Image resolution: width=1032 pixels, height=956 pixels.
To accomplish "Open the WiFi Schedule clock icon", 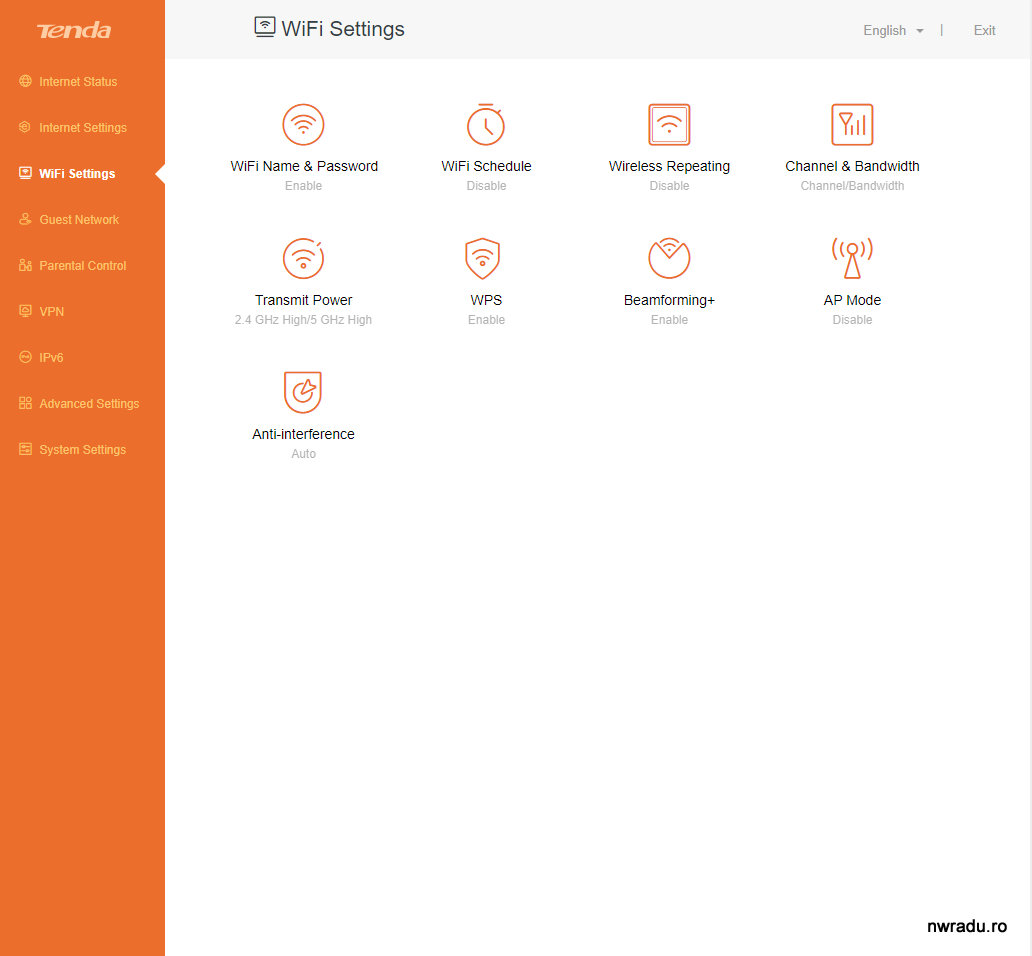I will pos(486,125).
